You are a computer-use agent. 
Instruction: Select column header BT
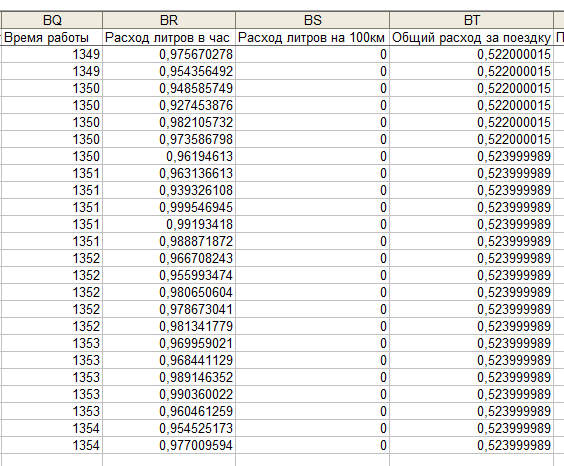click(472, 20)
